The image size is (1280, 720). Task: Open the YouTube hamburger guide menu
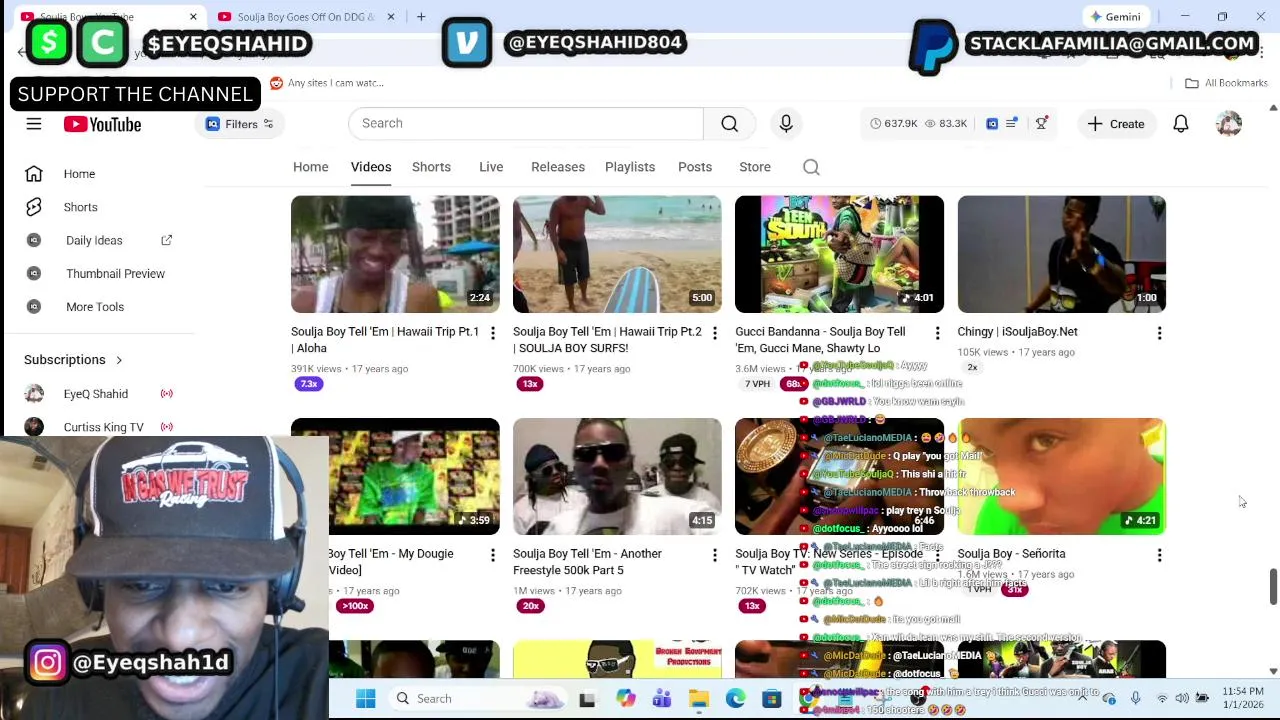click(x=34, y=124)
